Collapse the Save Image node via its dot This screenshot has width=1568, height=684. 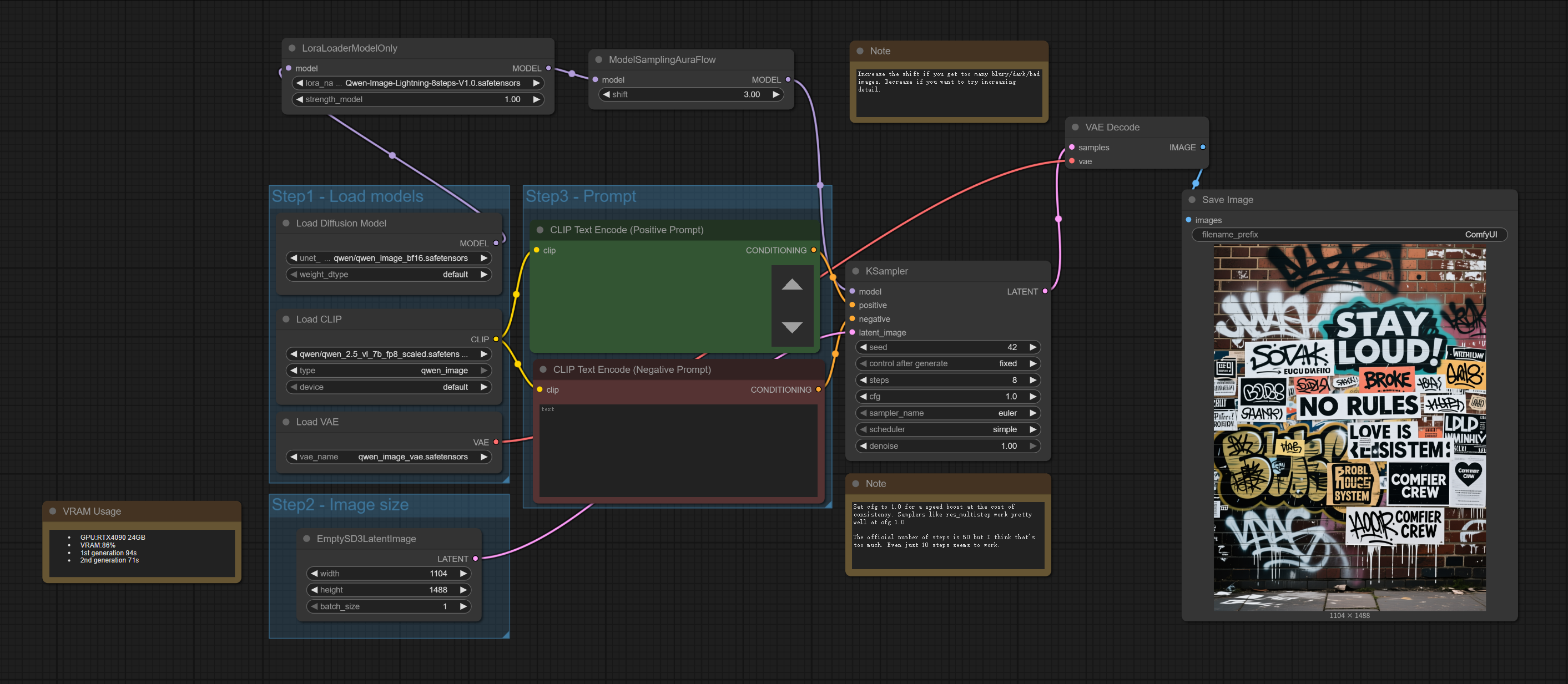click(x=1192, y=200)
